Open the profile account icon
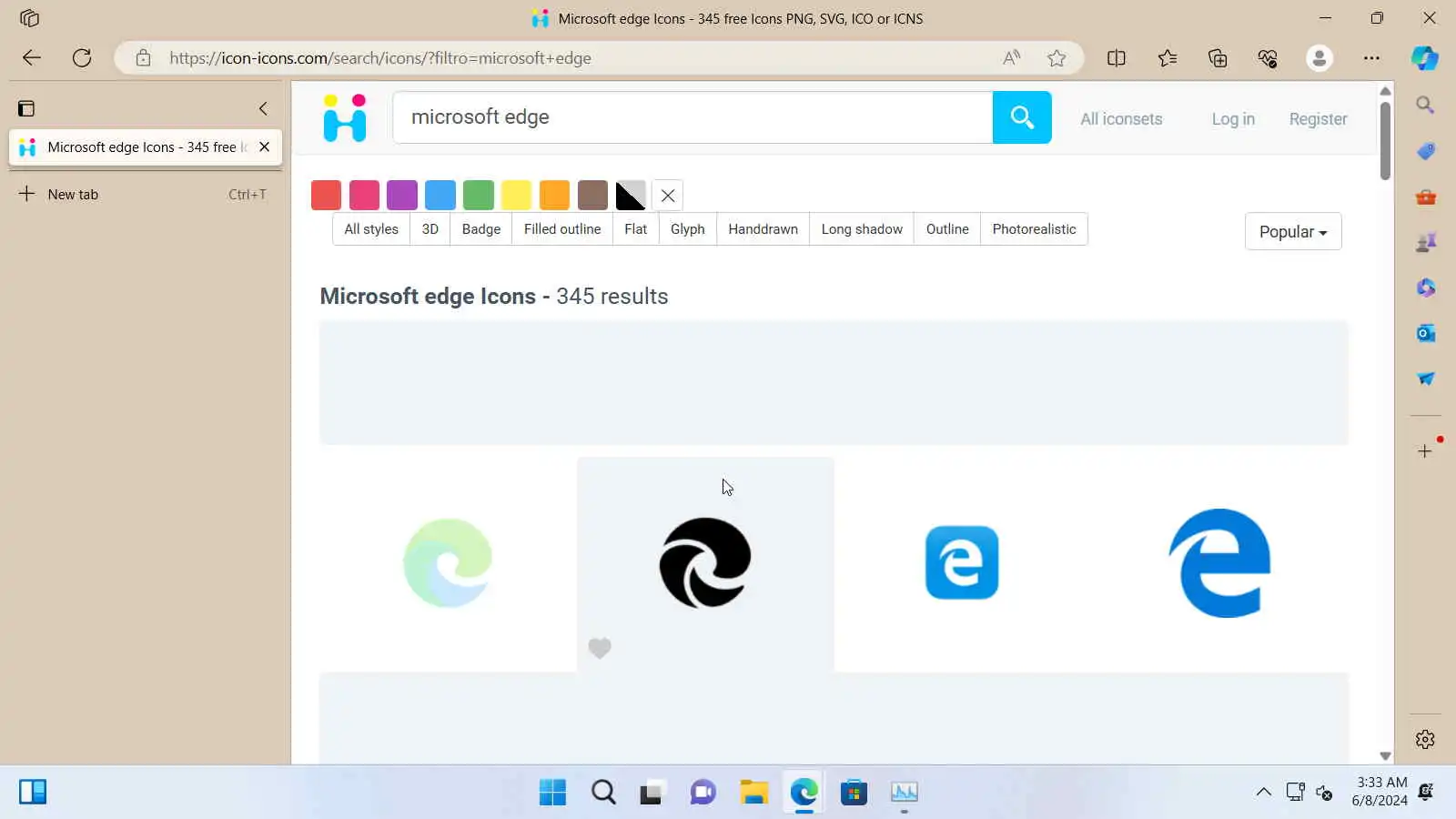 coord(1319,58)
